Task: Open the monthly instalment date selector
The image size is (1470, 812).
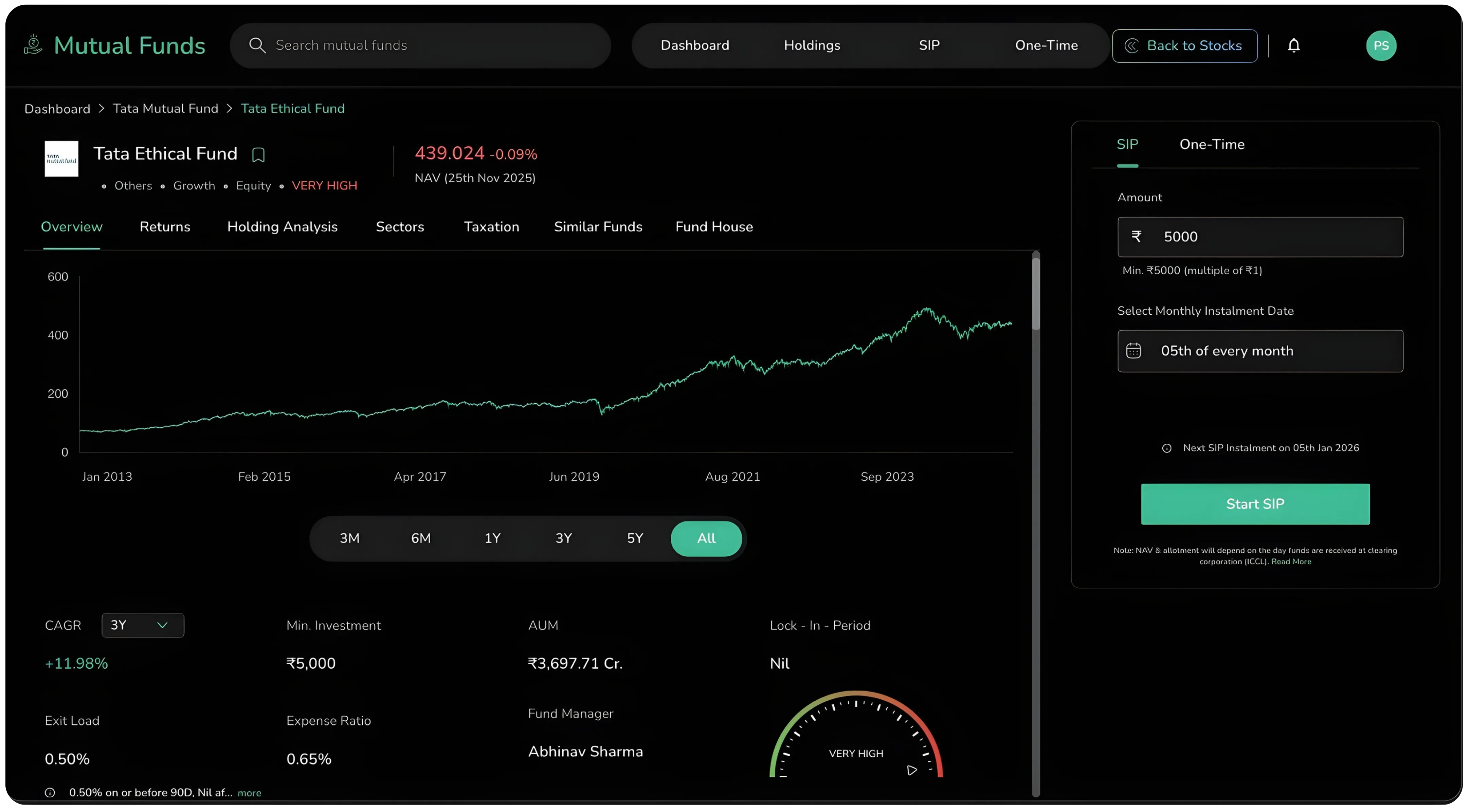Action: (x=1260, y=351)
